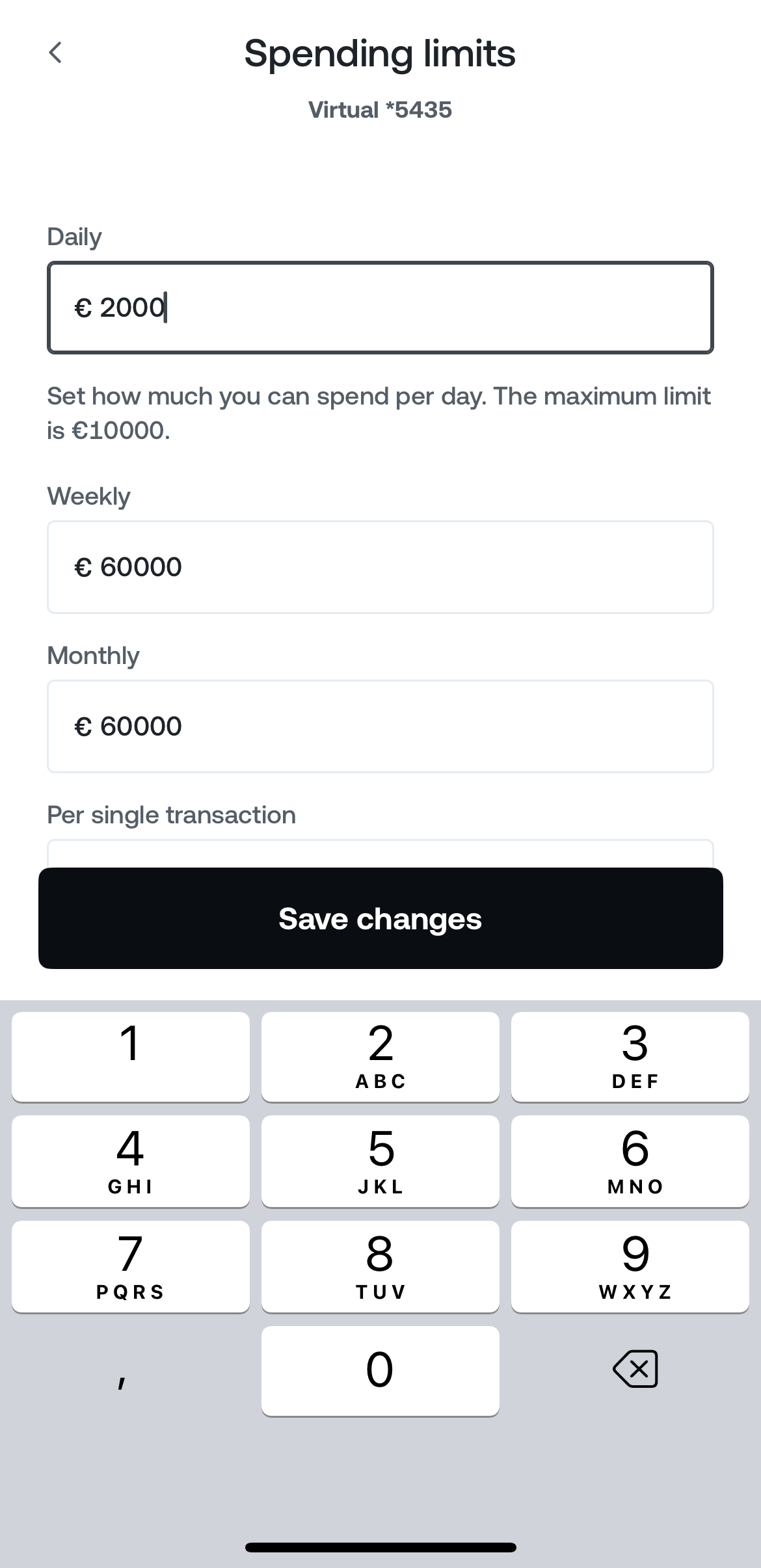Tap the 8 TUV keypad key
The image size is (761, 1568).
(380, 1266)
